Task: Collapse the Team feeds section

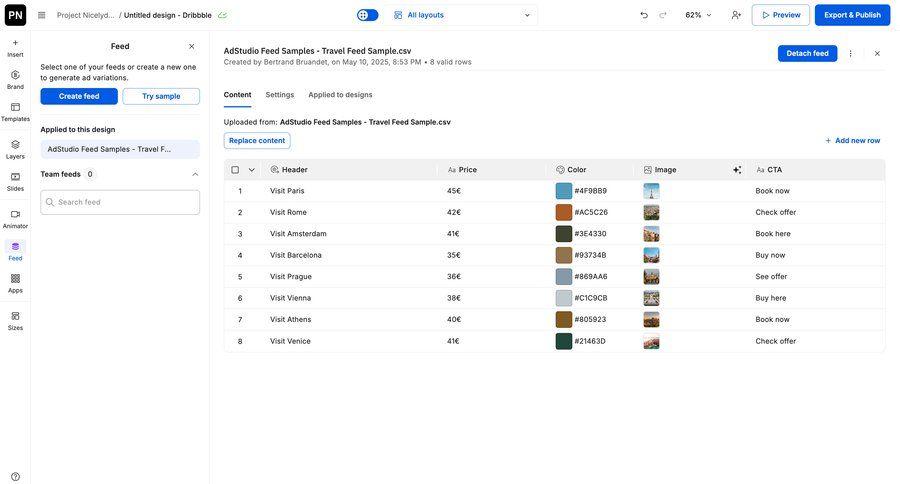Action: pyautogui.click(x=195, y=174)
